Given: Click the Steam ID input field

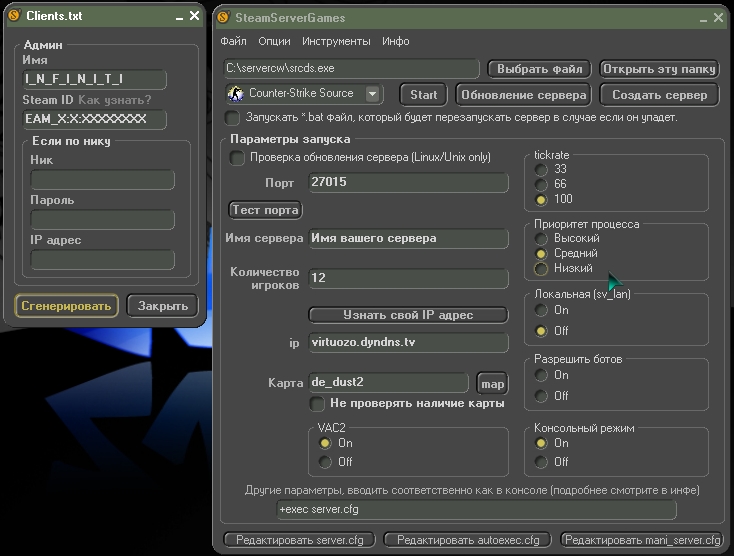Looking at the screenshot, I should [95, 119].
